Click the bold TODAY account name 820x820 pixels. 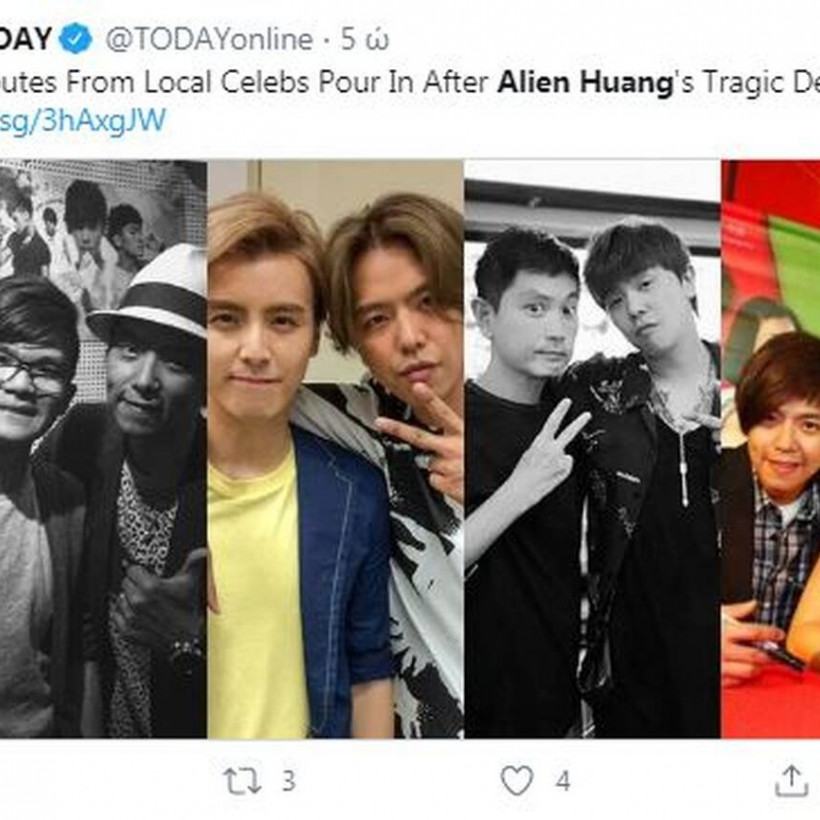click(x=25, y=39)
